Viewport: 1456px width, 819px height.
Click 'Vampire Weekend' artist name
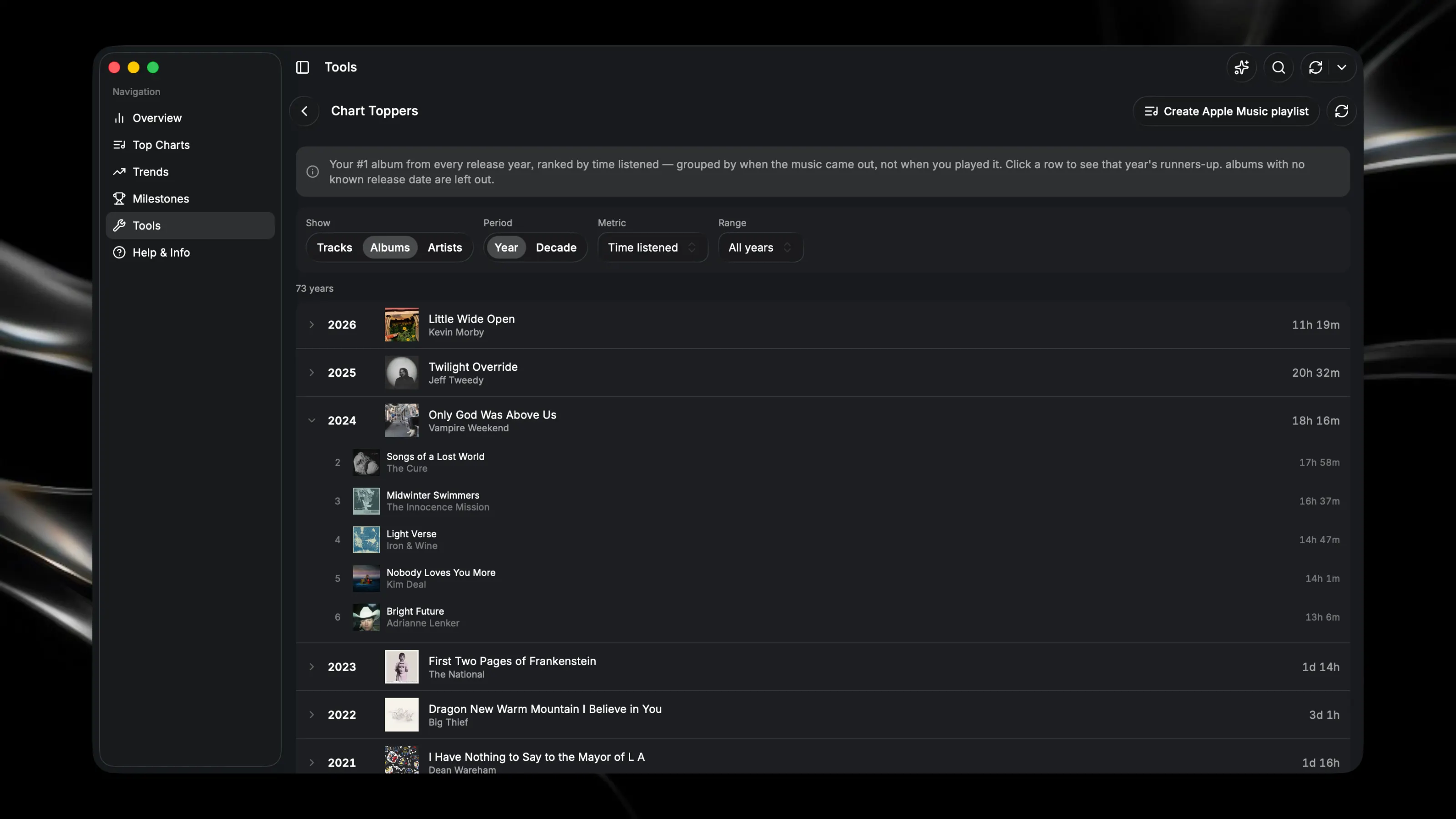click(x=469, y=429)
